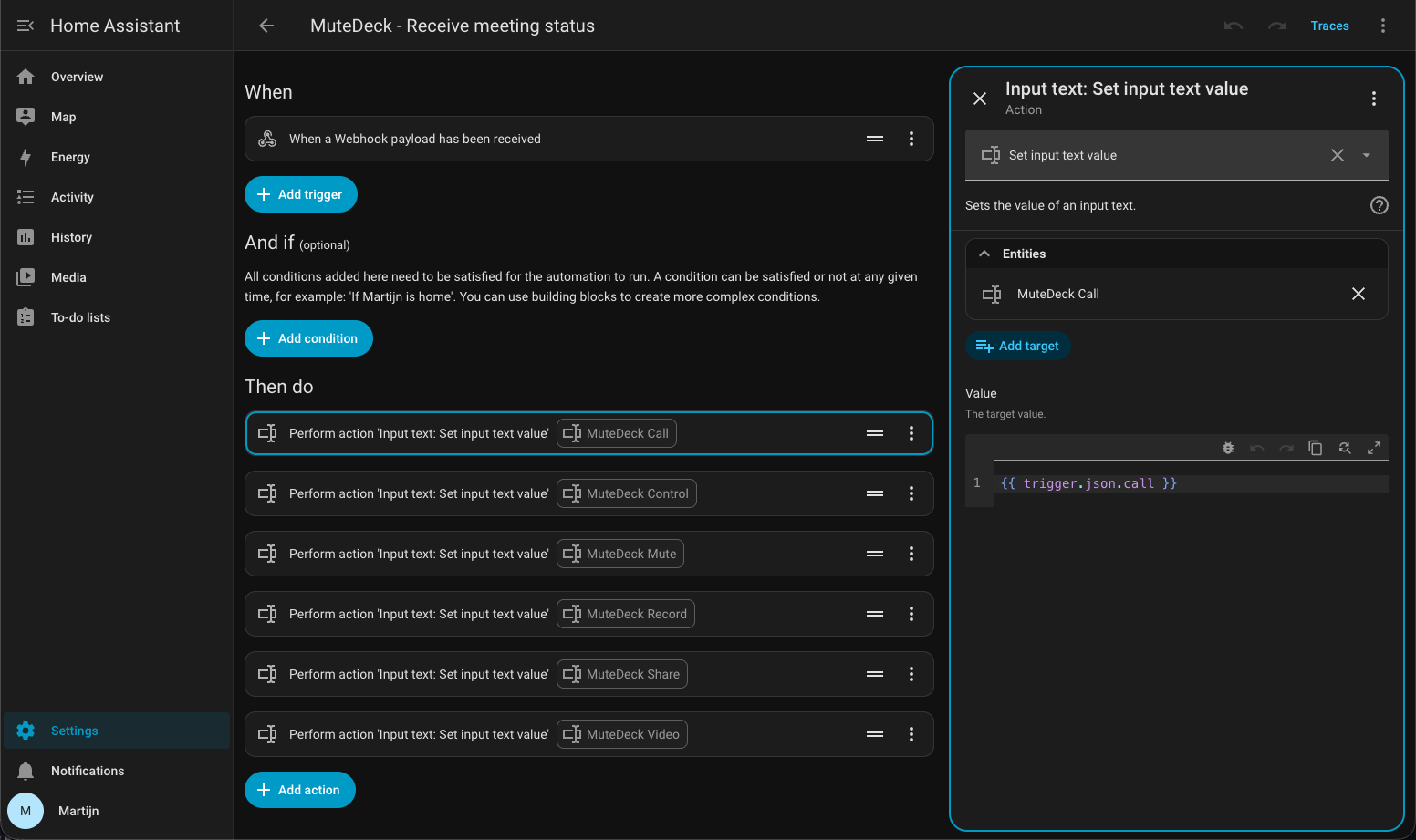Select the MuteDeck Control action row
Screen dimensions: 1416x840
pyautogui.click(x=588, y=493)
